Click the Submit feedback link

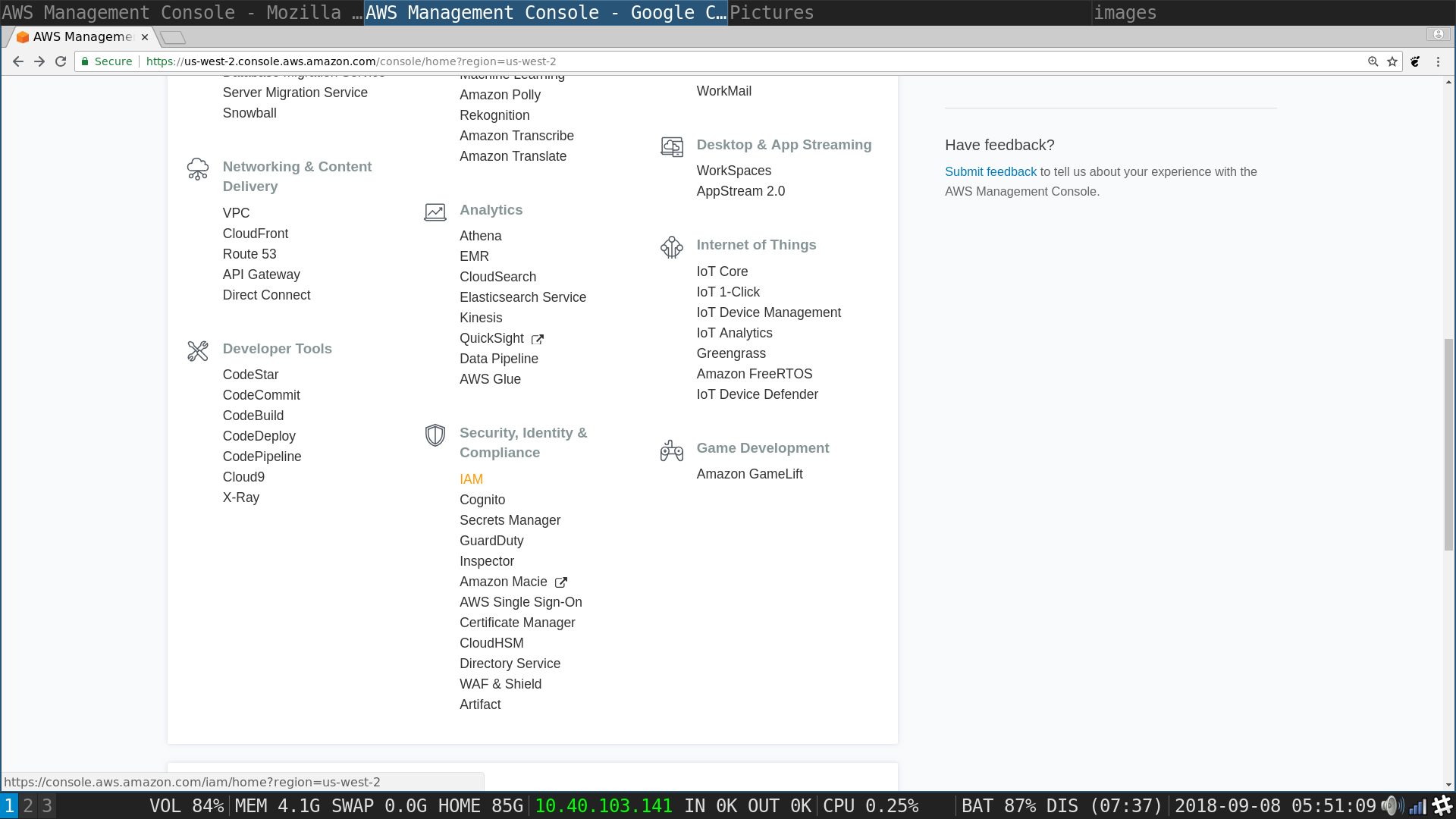click(990, 172)
